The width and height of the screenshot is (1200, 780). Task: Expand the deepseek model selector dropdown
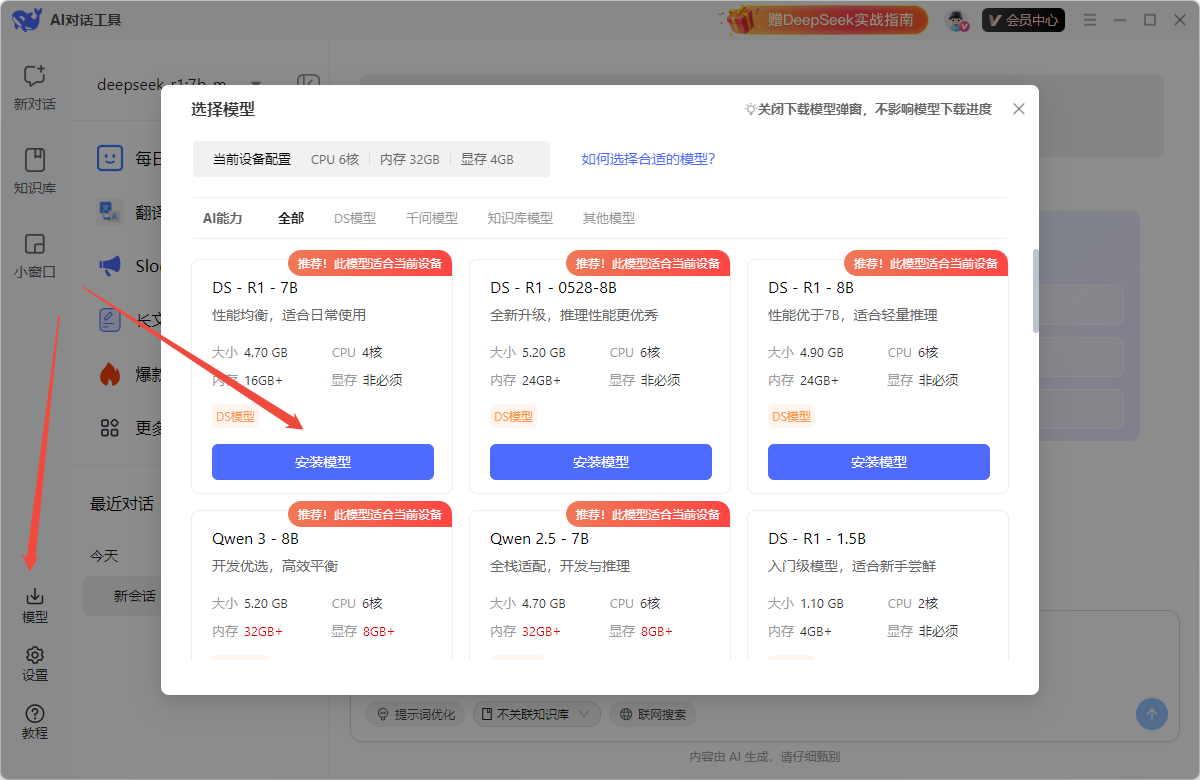click(256, 84)
